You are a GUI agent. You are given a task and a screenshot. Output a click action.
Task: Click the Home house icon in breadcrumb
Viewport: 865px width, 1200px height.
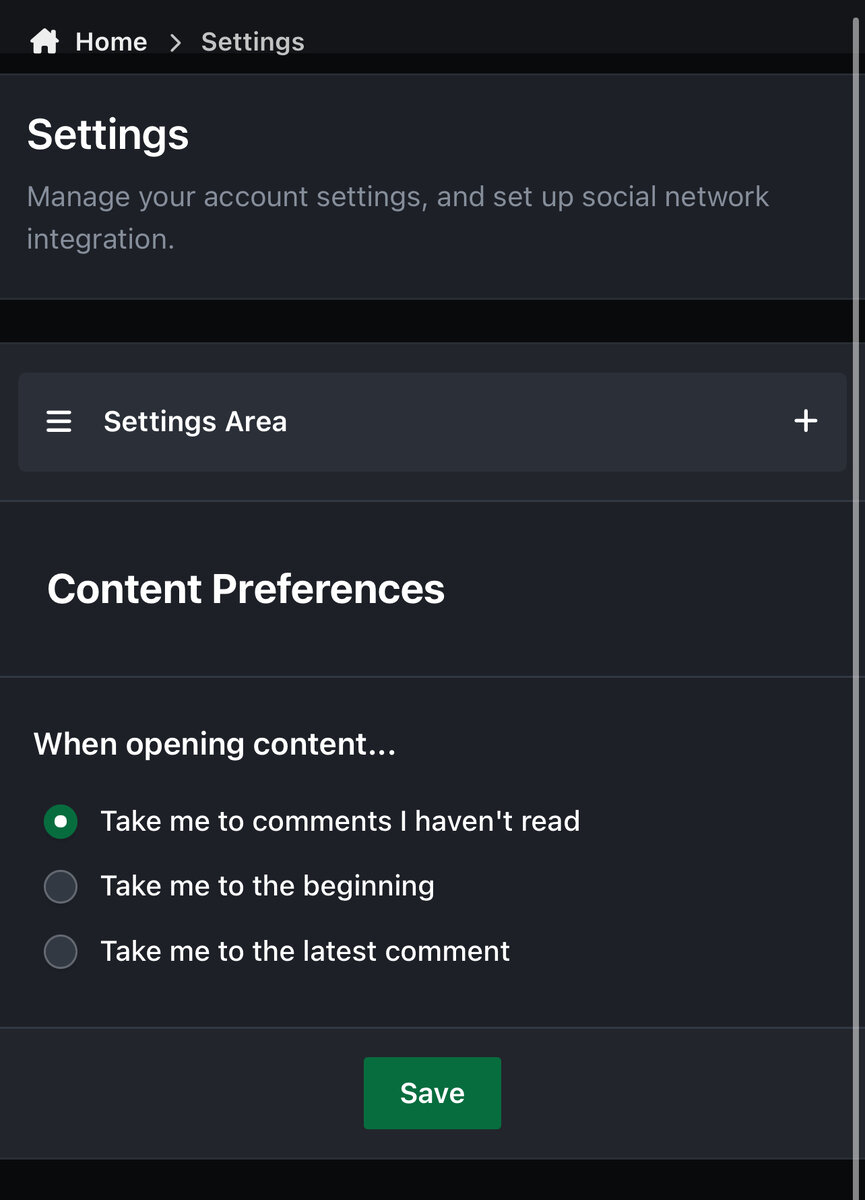point(44,42)
